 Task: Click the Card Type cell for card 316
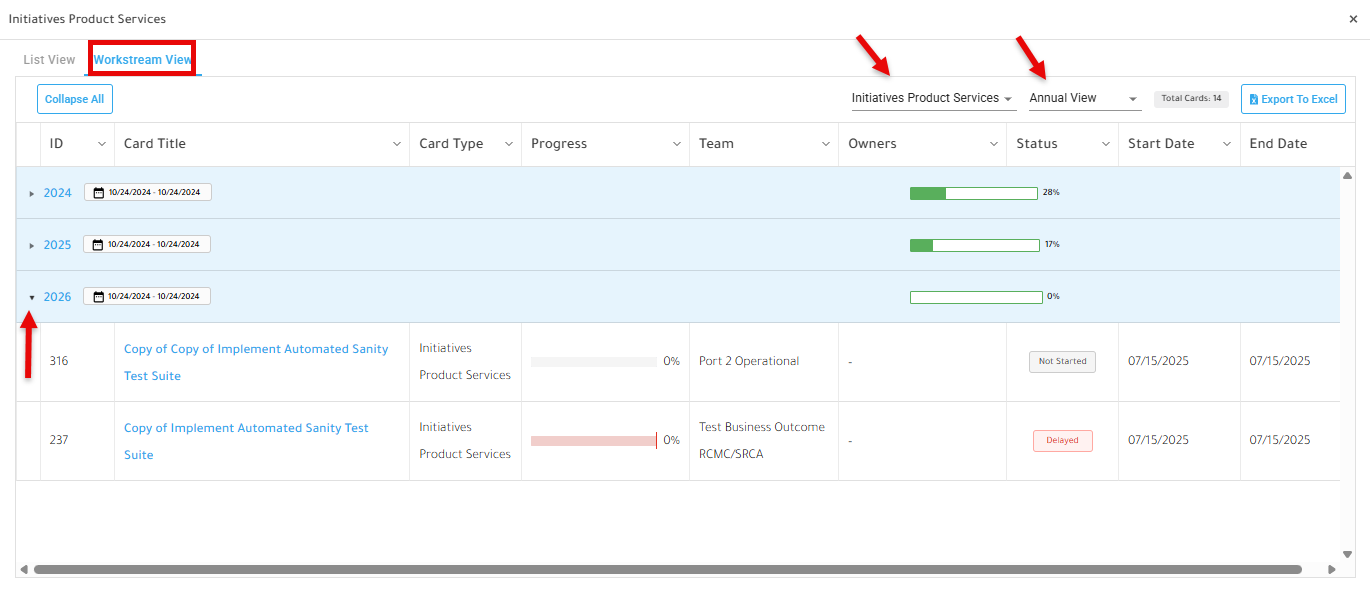[465, 362]
